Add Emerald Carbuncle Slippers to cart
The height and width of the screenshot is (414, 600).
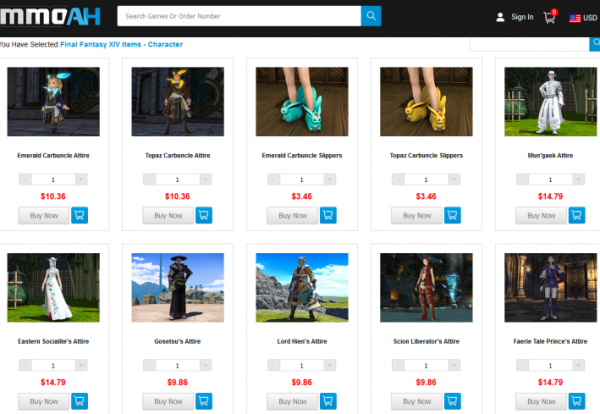328,215
